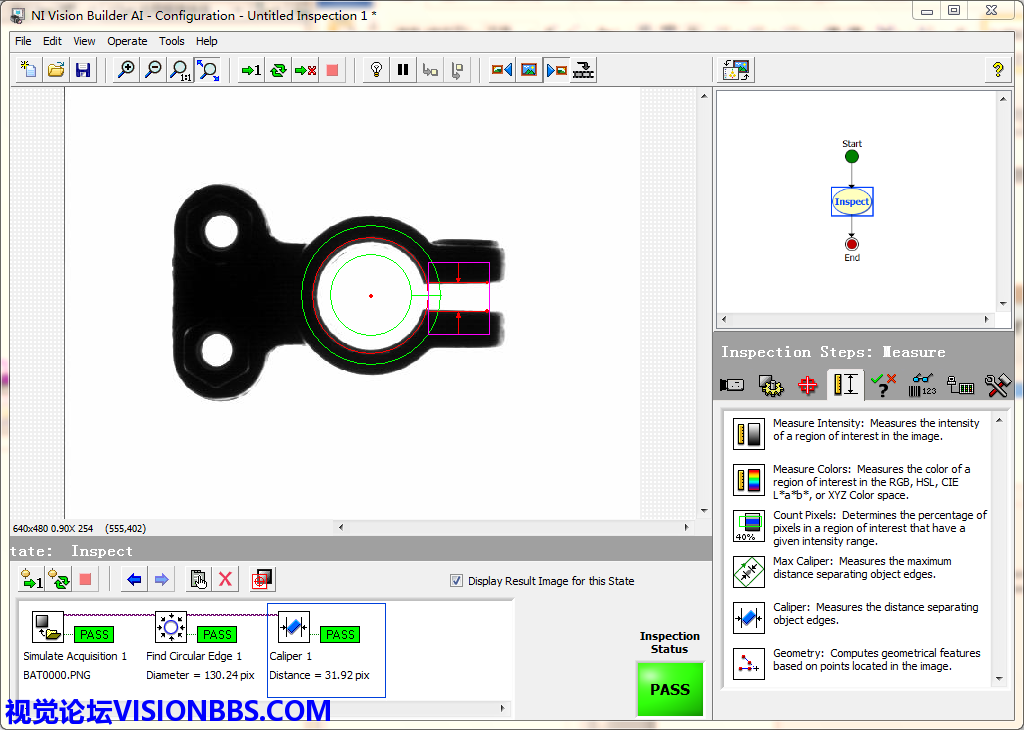
Task: Click the Run until failure icon
Action: (x=305, y=70)
